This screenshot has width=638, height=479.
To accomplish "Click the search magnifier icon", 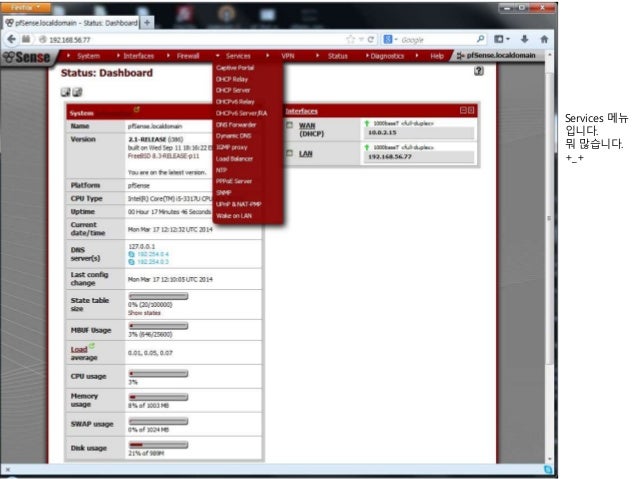I will pos(480,39).
